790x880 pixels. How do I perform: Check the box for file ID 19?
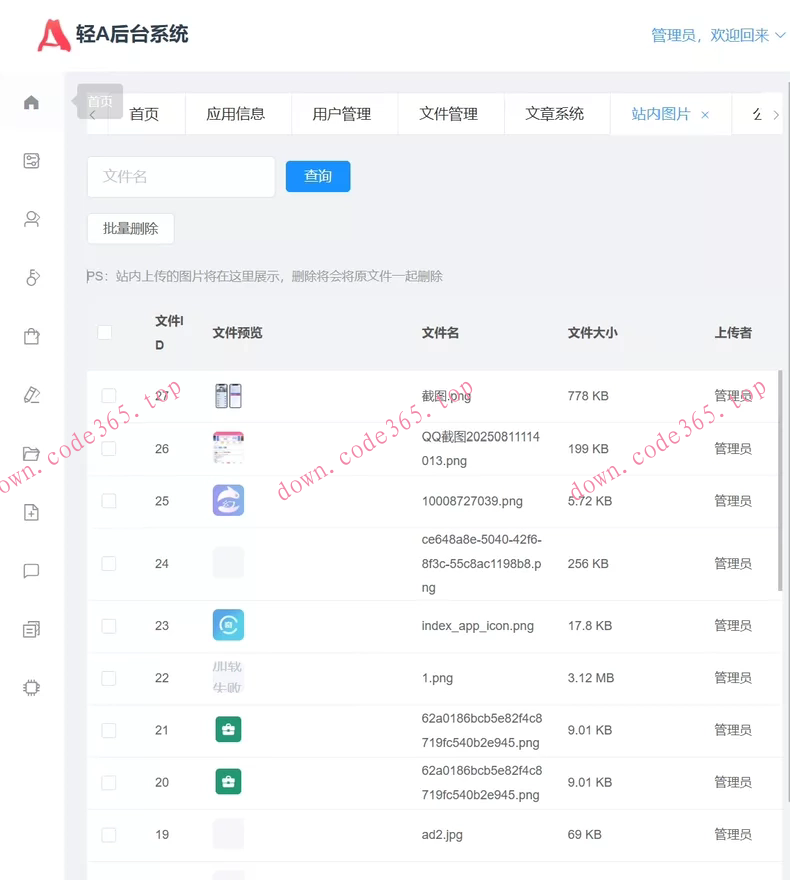(109, 835)
